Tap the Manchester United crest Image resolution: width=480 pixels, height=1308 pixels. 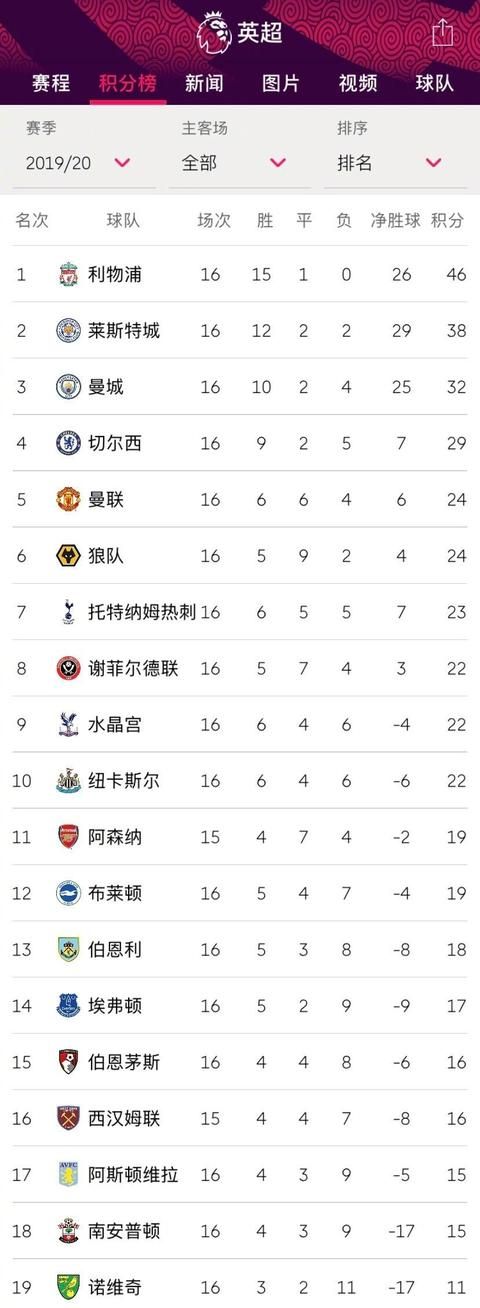(x=68, y=499)
